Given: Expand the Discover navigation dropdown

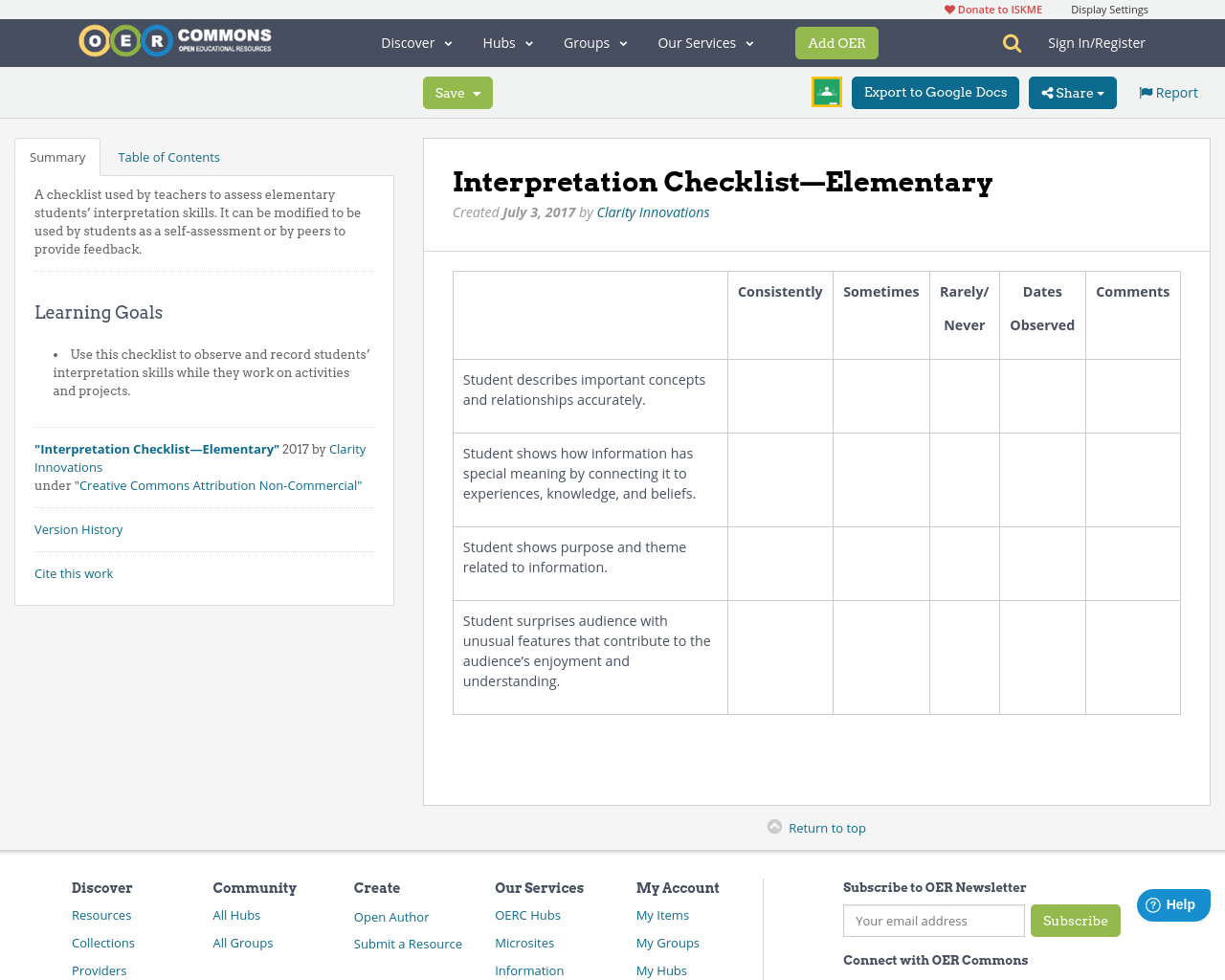Looking at the screenshot, I should coord(415,42).
